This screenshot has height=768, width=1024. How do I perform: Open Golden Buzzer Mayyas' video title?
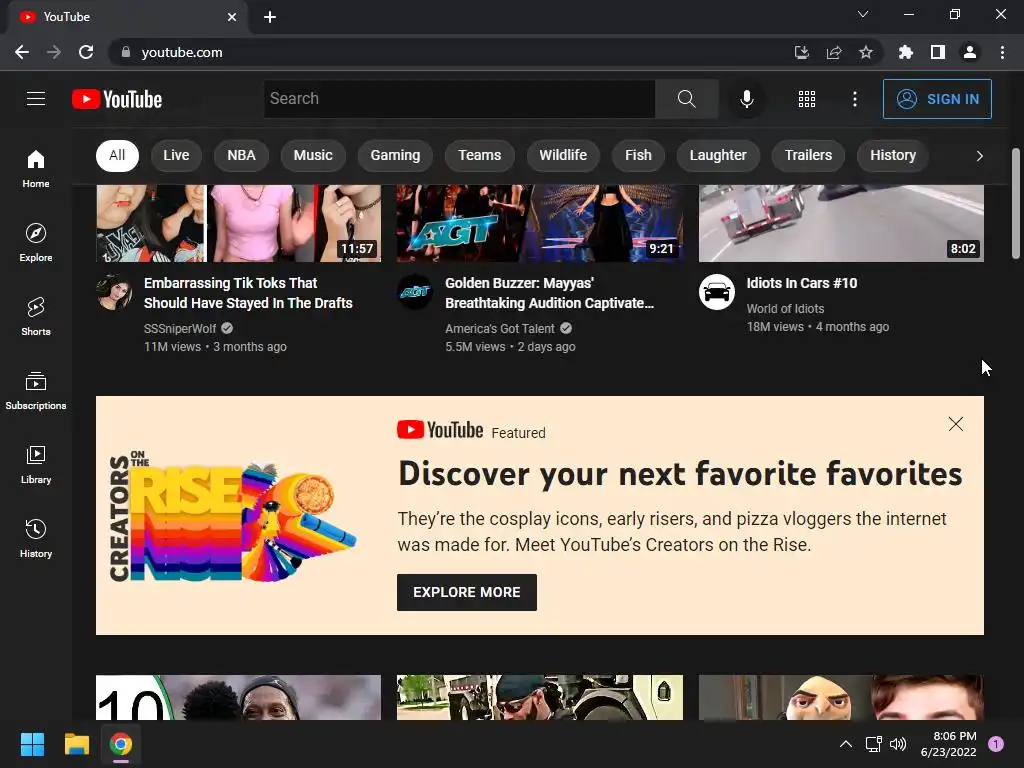coord(549,293)
